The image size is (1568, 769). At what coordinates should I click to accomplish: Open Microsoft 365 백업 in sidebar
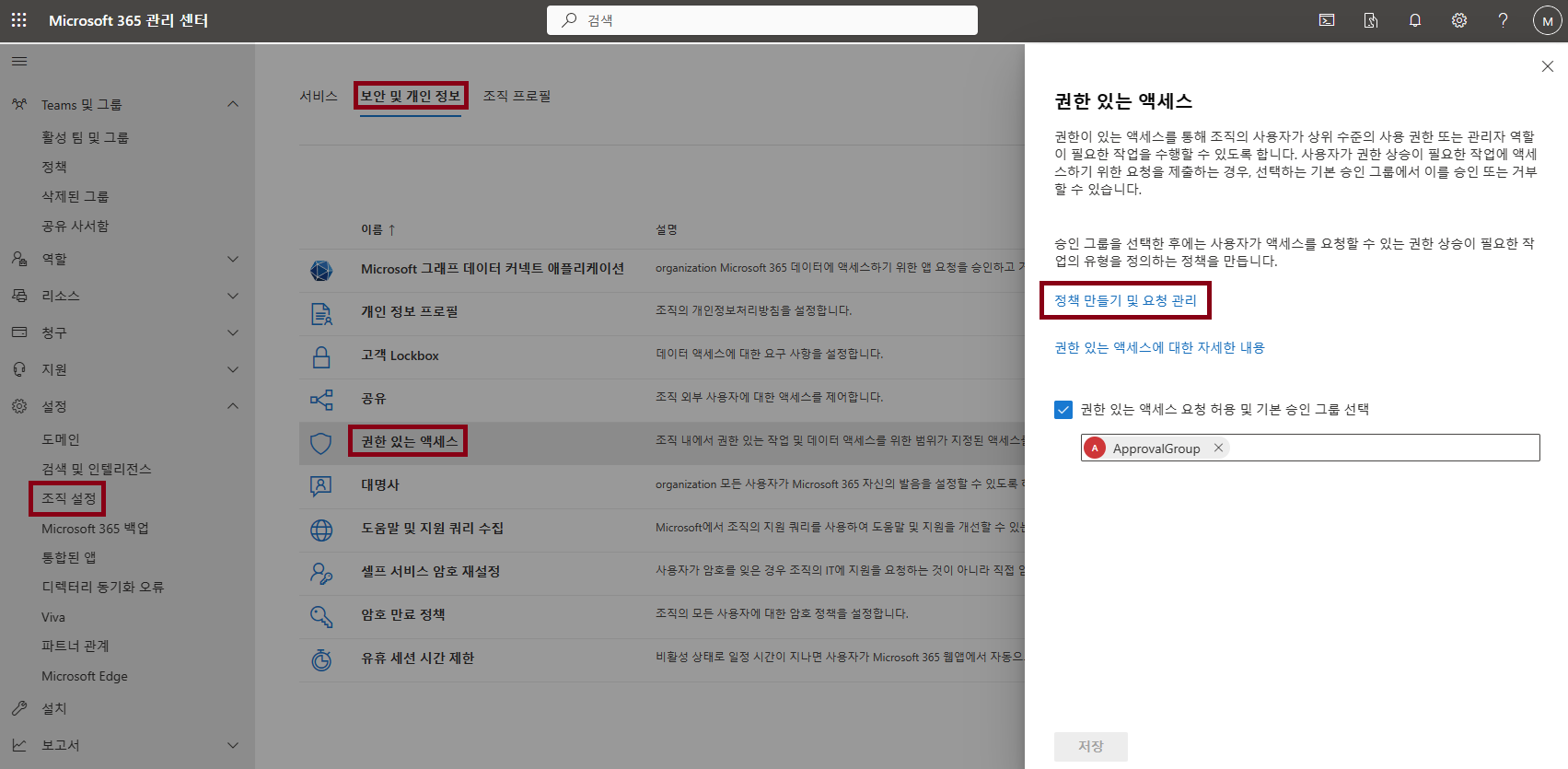95,529
